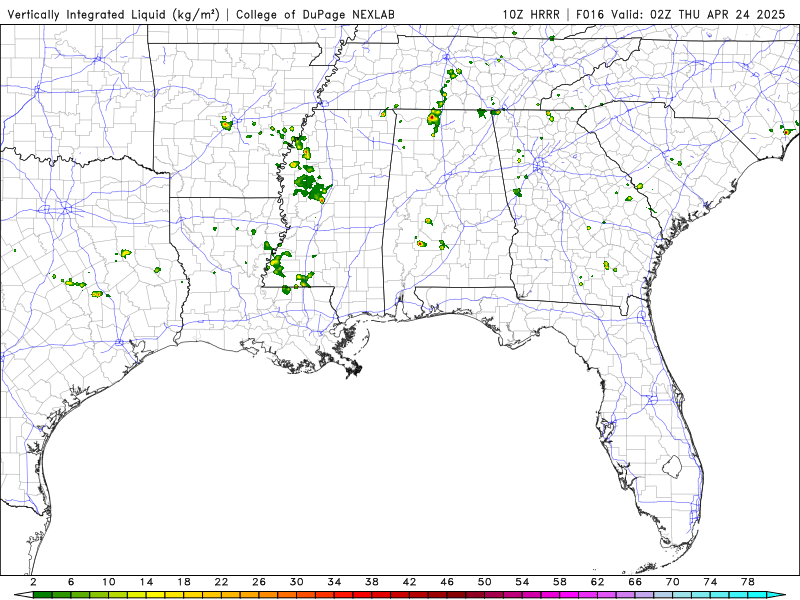Click the white left arrow on the color bar
Screen dimensions: 800x600
23,595
